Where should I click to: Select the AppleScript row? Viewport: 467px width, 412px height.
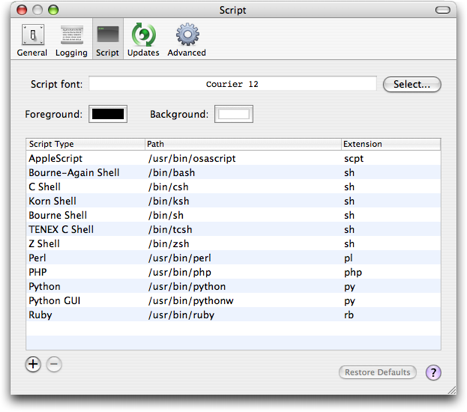tap(233, 158)
